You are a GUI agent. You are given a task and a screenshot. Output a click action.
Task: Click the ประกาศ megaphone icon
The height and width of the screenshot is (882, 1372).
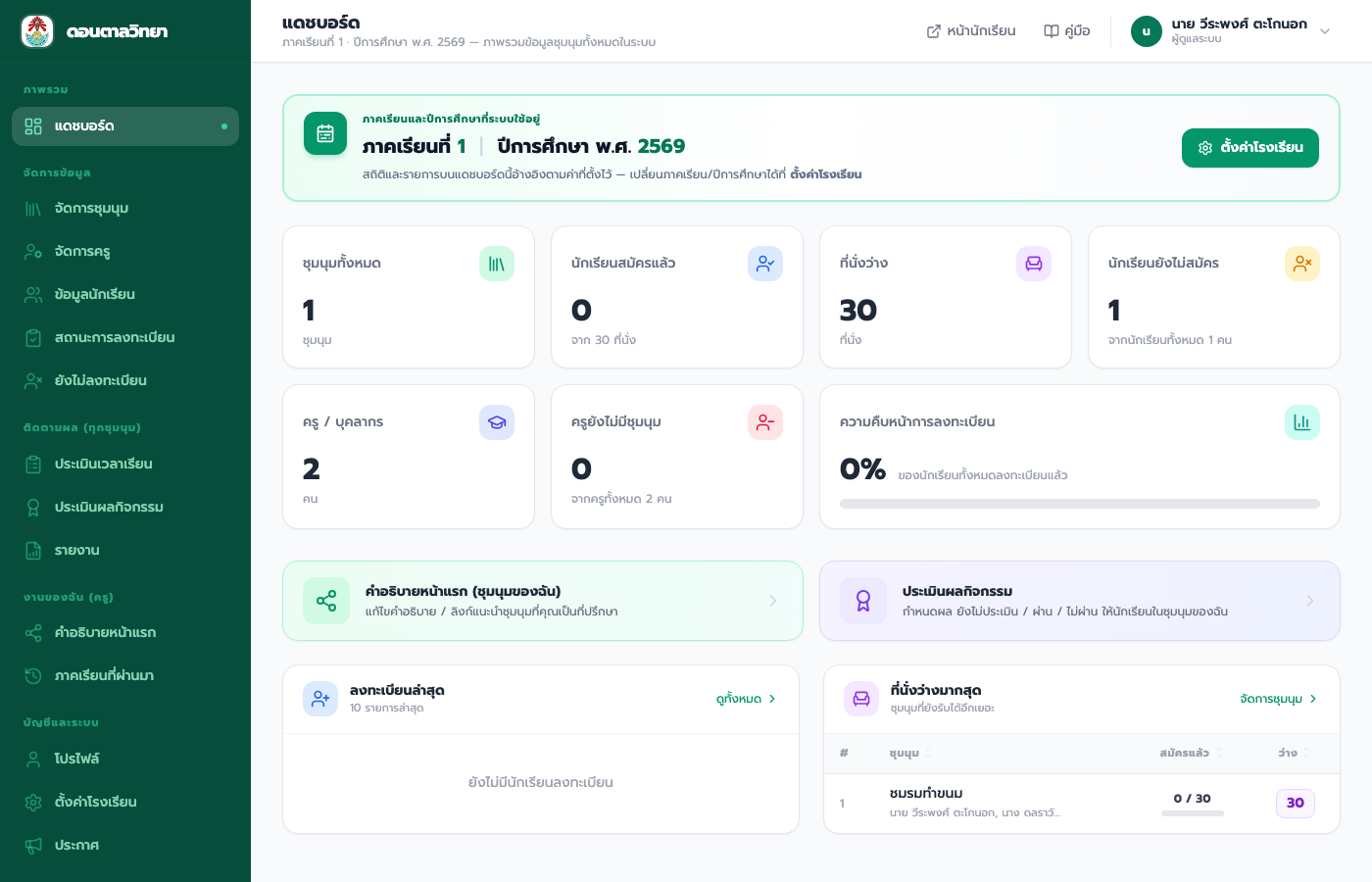[x=33, y=846]
